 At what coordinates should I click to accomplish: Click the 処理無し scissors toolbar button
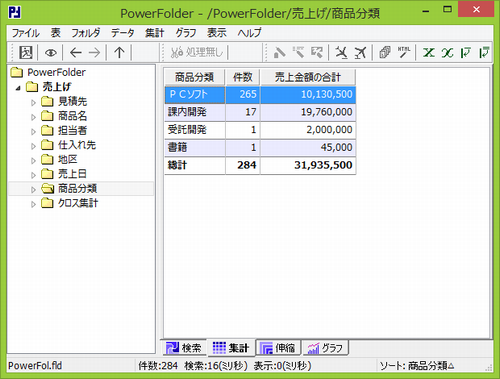[x=197, y=52]
